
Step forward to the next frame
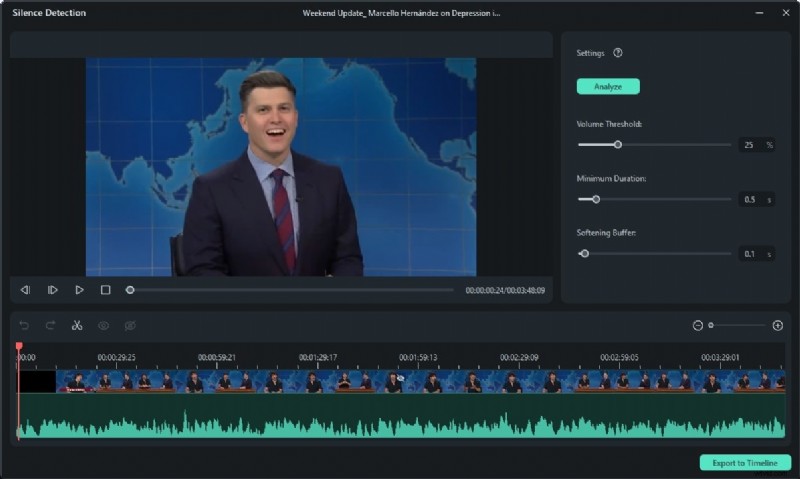(52, 290)
